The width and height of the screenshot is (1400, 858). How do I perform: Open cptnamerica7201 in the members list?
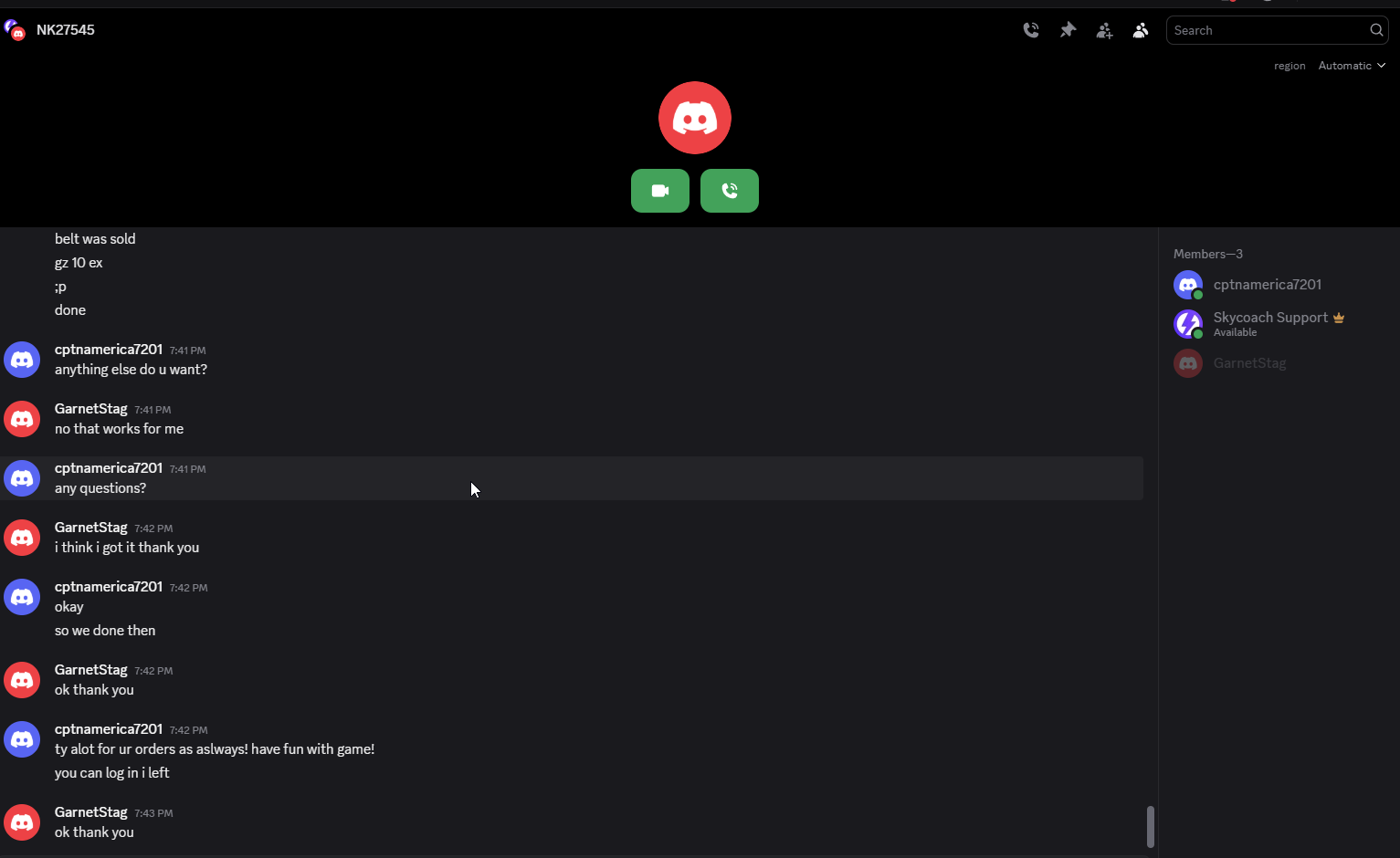(x=1277, y=285)
